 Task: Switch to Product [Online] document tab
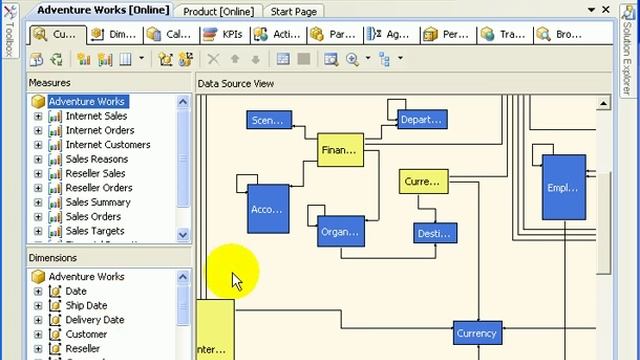click(x=218, y=12)
